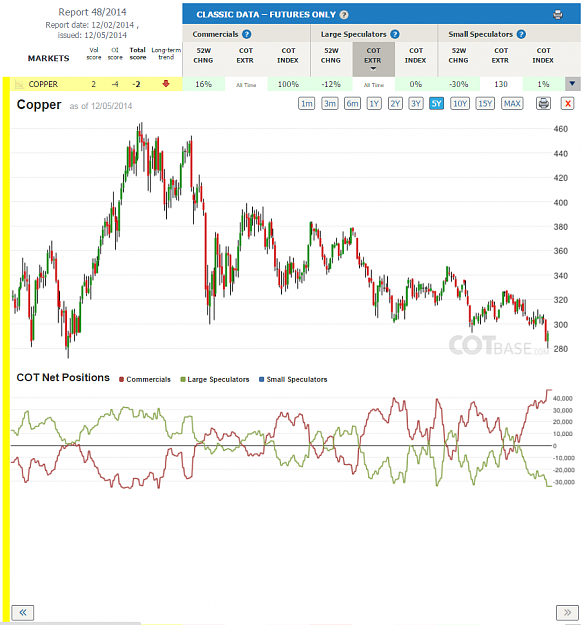Click the Commercials 16% cell
Screen dimensions: 582x625
pyautogui.click(x=204, y=84)
